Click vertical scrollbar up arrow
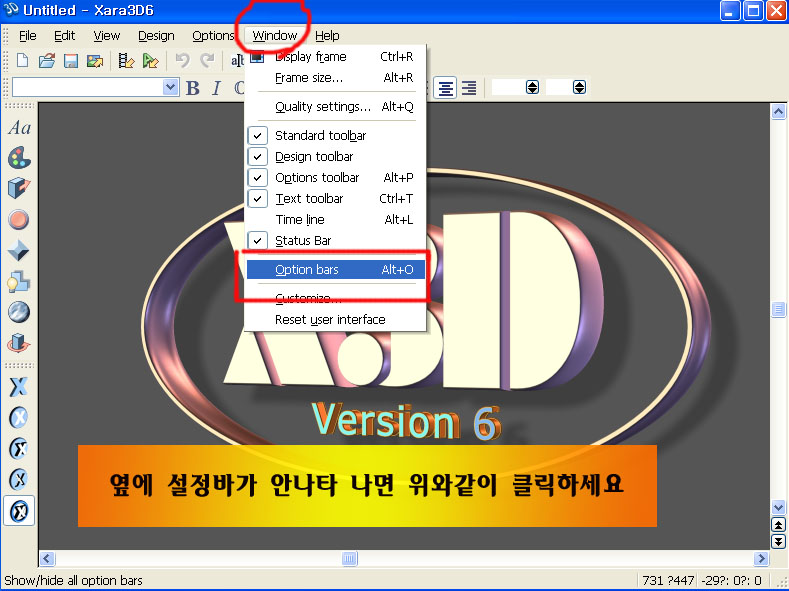The height and width of the screenshot is (591, 789). coord(778,111)
